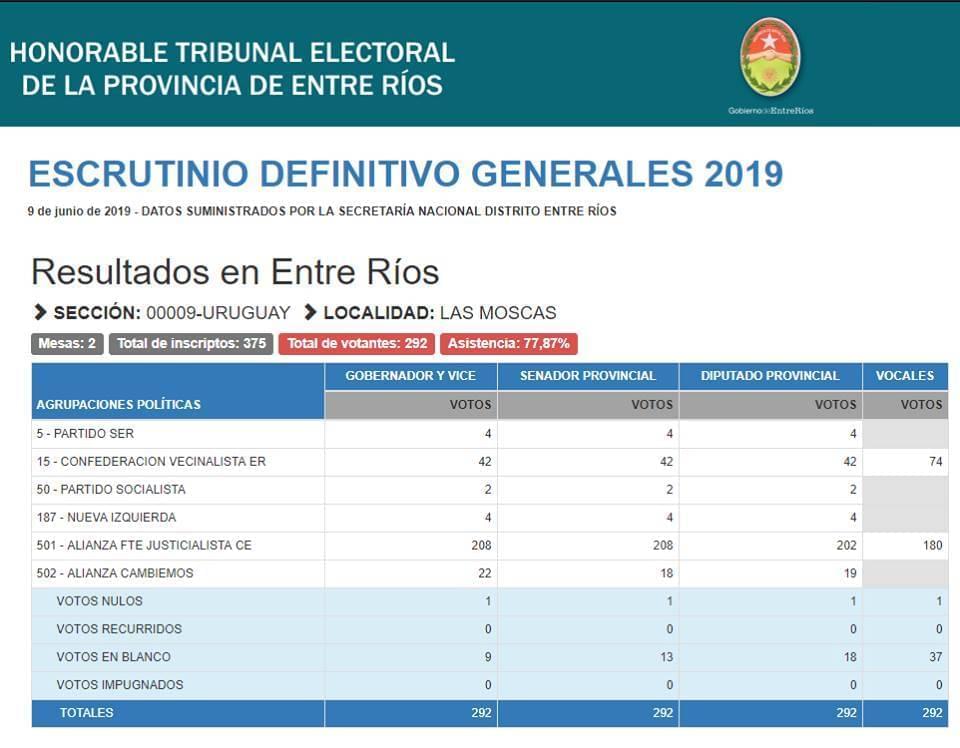
Task: Select the SENADOR PROVINCIAL column header
Action: [x=588, y=376]
